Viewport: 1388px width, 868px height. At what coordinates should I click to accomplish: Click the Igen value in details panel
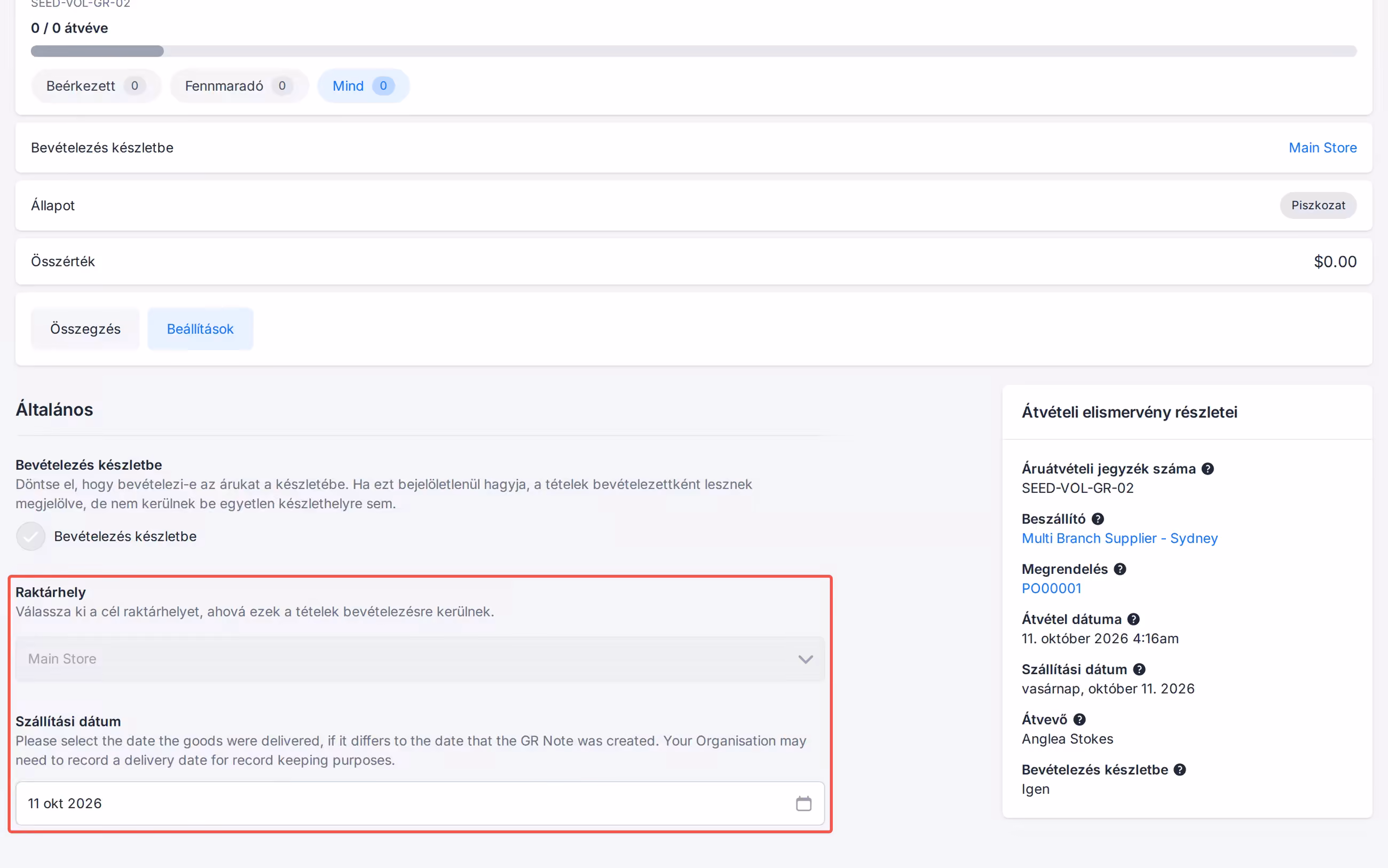point(1036,790)
